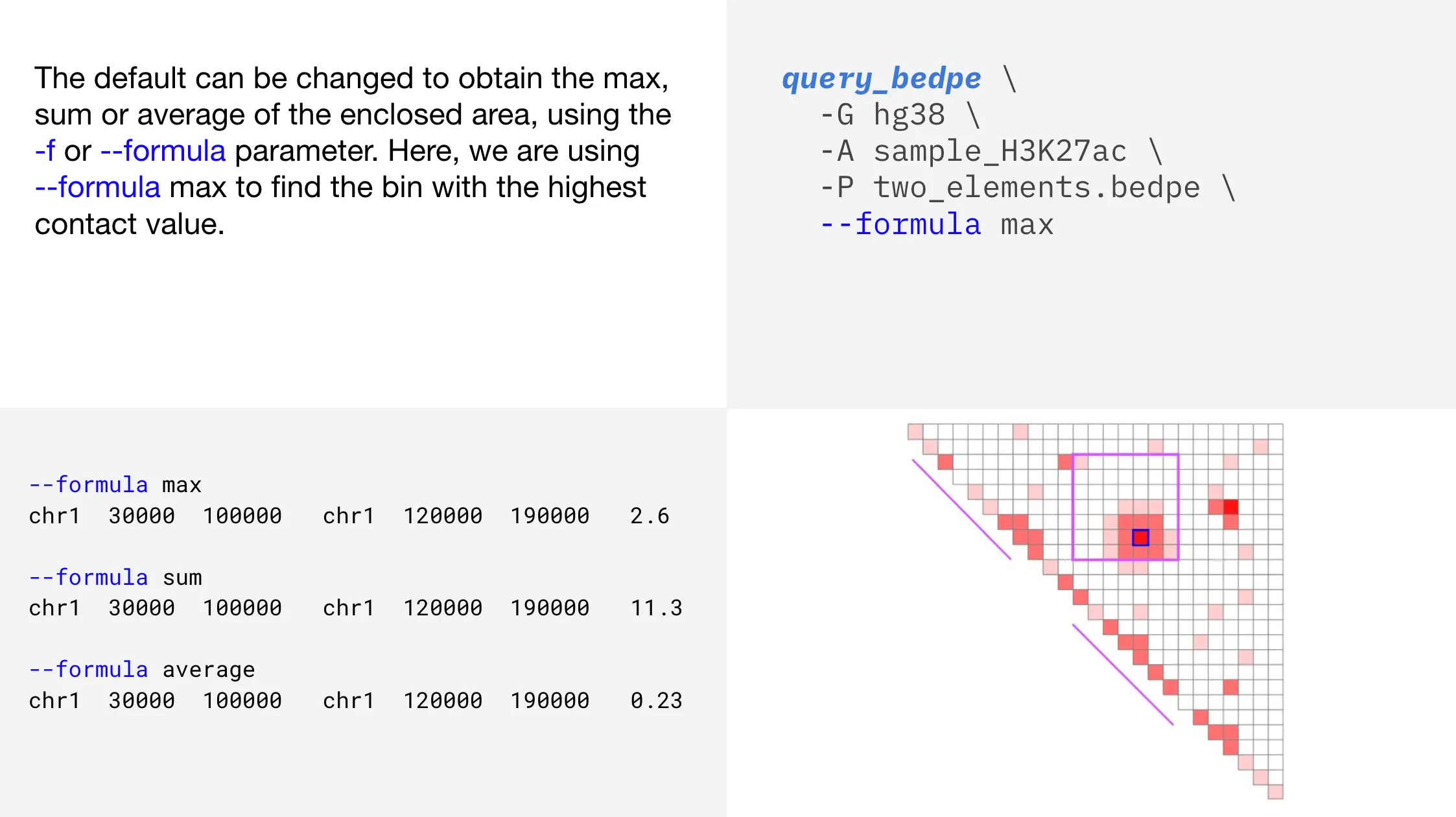Click the --formula max result heading
Screen dimensions: 1456x817
115,485
